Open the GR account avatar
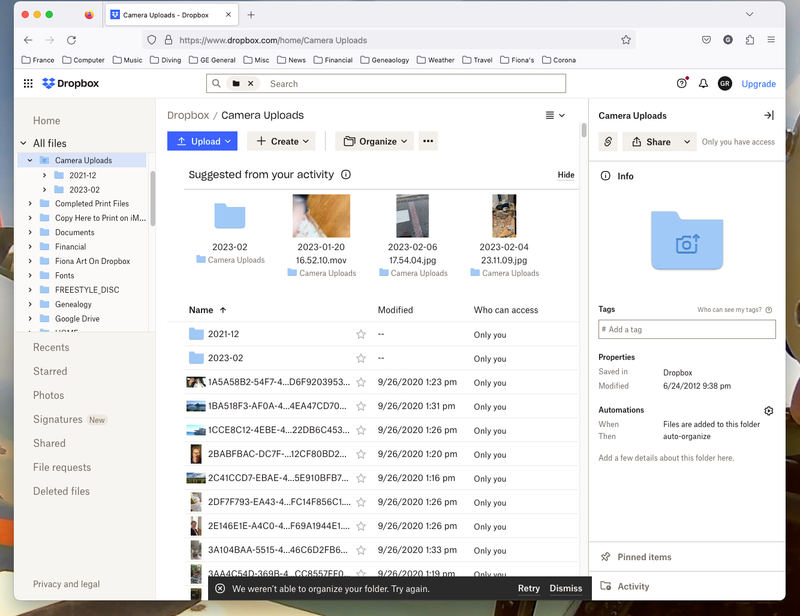This screenshot has height=616, width=800. (725, 84)
